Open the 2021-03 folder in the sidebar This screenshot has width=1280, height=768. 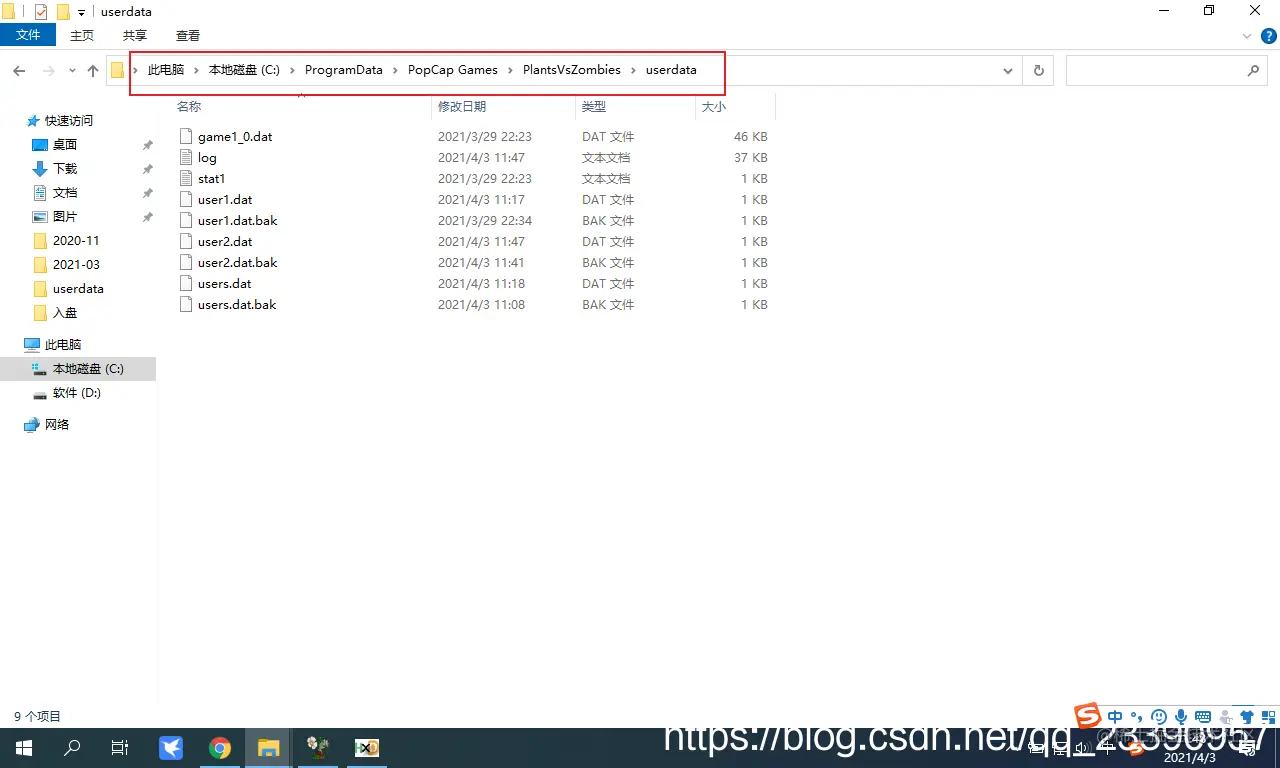coord(76,264)
